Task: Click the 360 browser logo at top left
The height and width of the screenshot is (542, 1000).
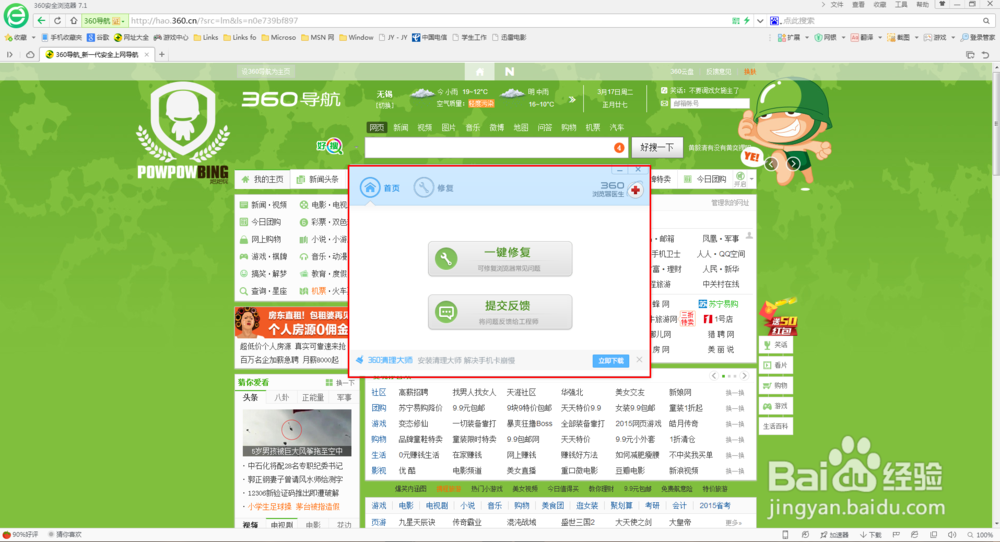Action: tap(16, 15)
